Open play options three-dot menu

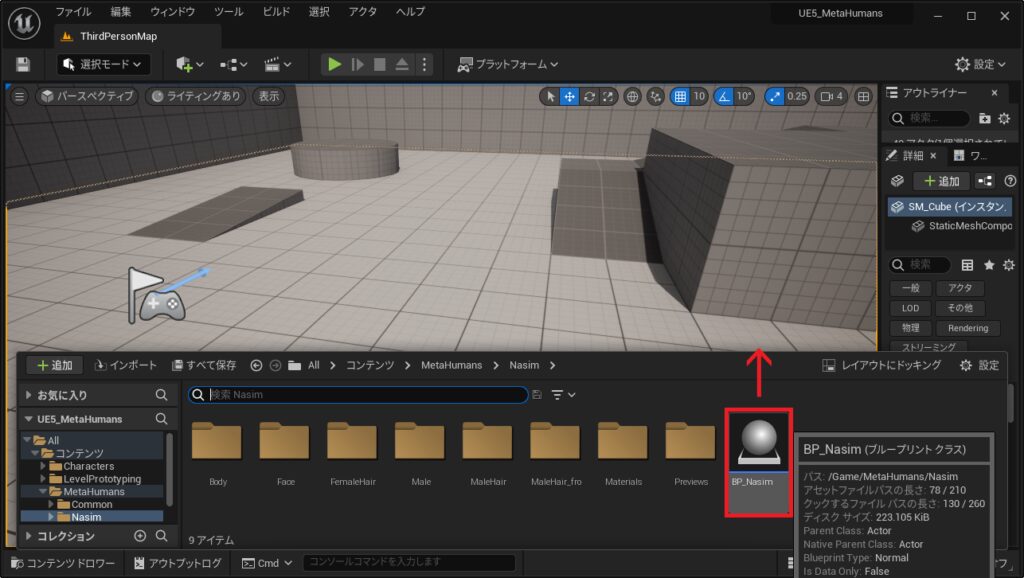tap(424, 64)
